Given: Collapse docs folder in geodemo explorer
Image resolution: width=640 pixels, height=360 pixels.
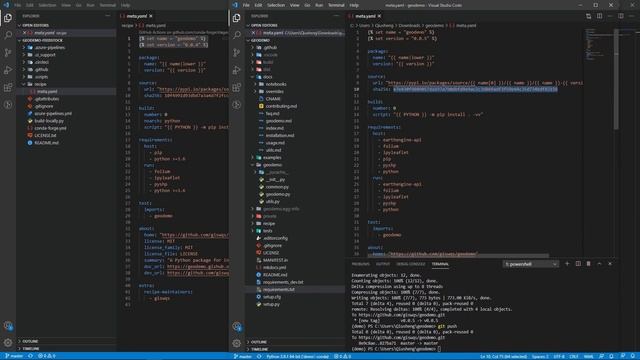Looking at the screenshot, I should 267,77.
